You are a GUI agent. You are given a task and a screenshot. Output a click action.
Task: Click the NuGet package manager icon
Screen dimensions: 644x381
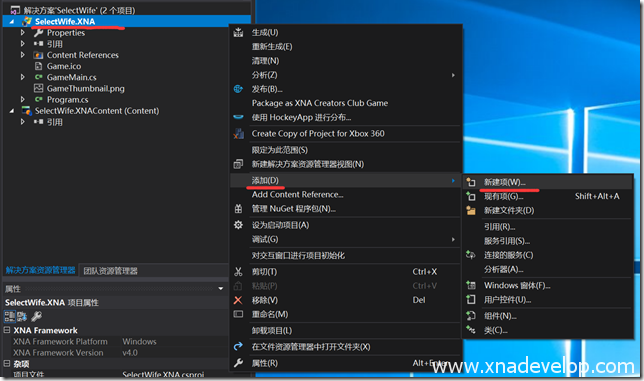[238, 209]
